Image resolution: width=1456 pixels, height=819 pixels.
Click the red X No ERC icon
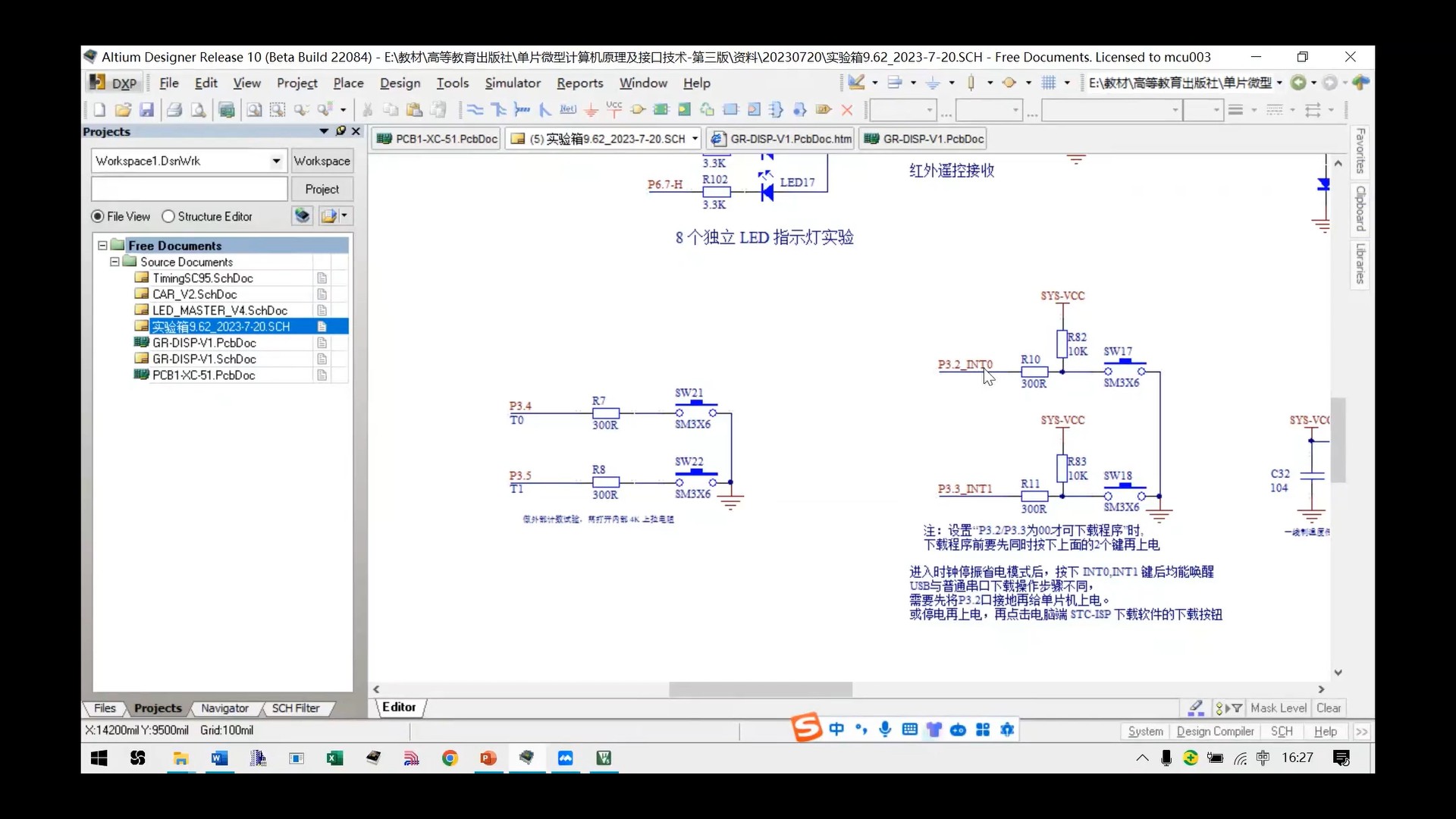(x=847, y=110)
